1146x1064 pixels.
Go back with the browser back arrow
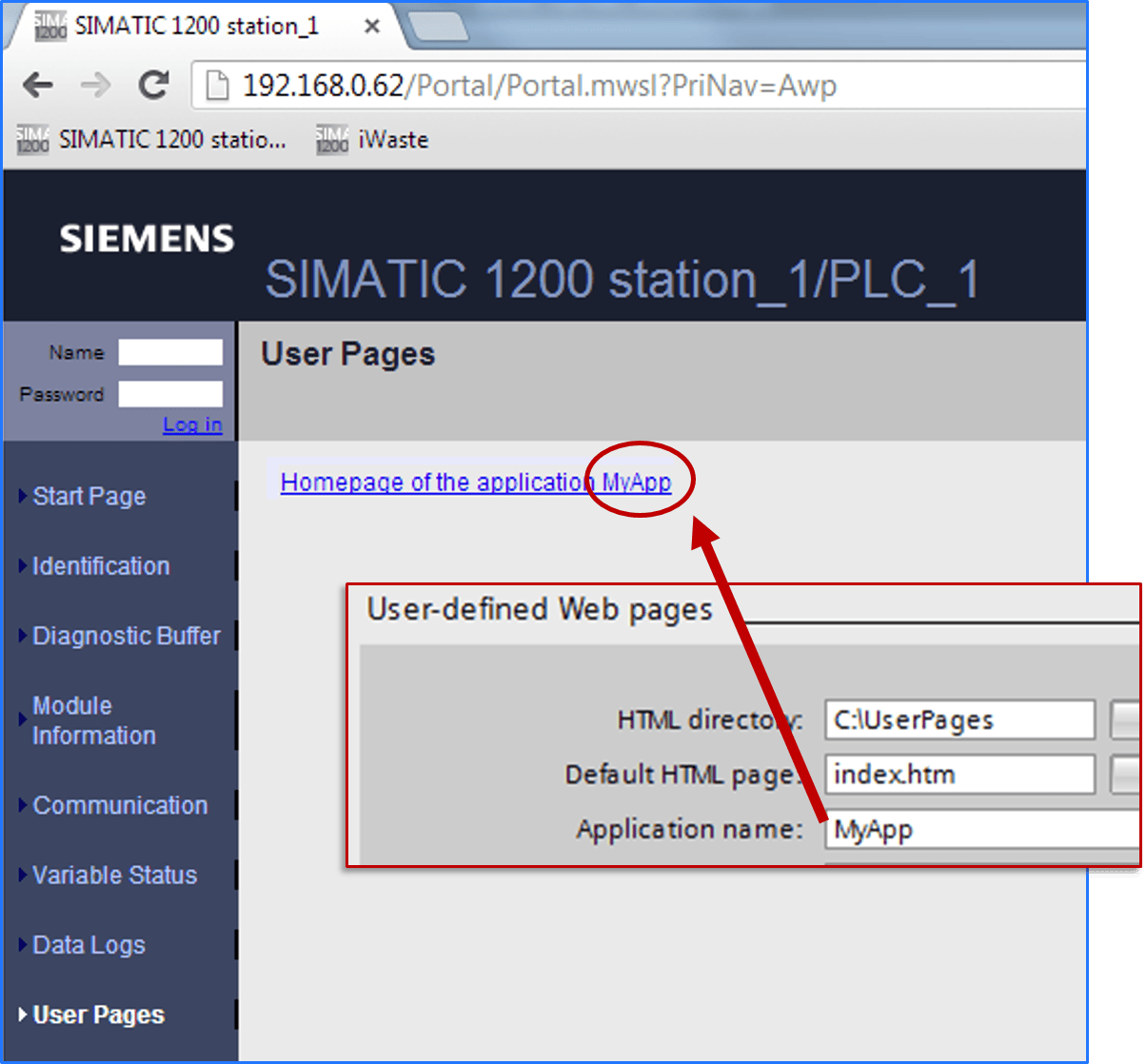coord(38,86)
